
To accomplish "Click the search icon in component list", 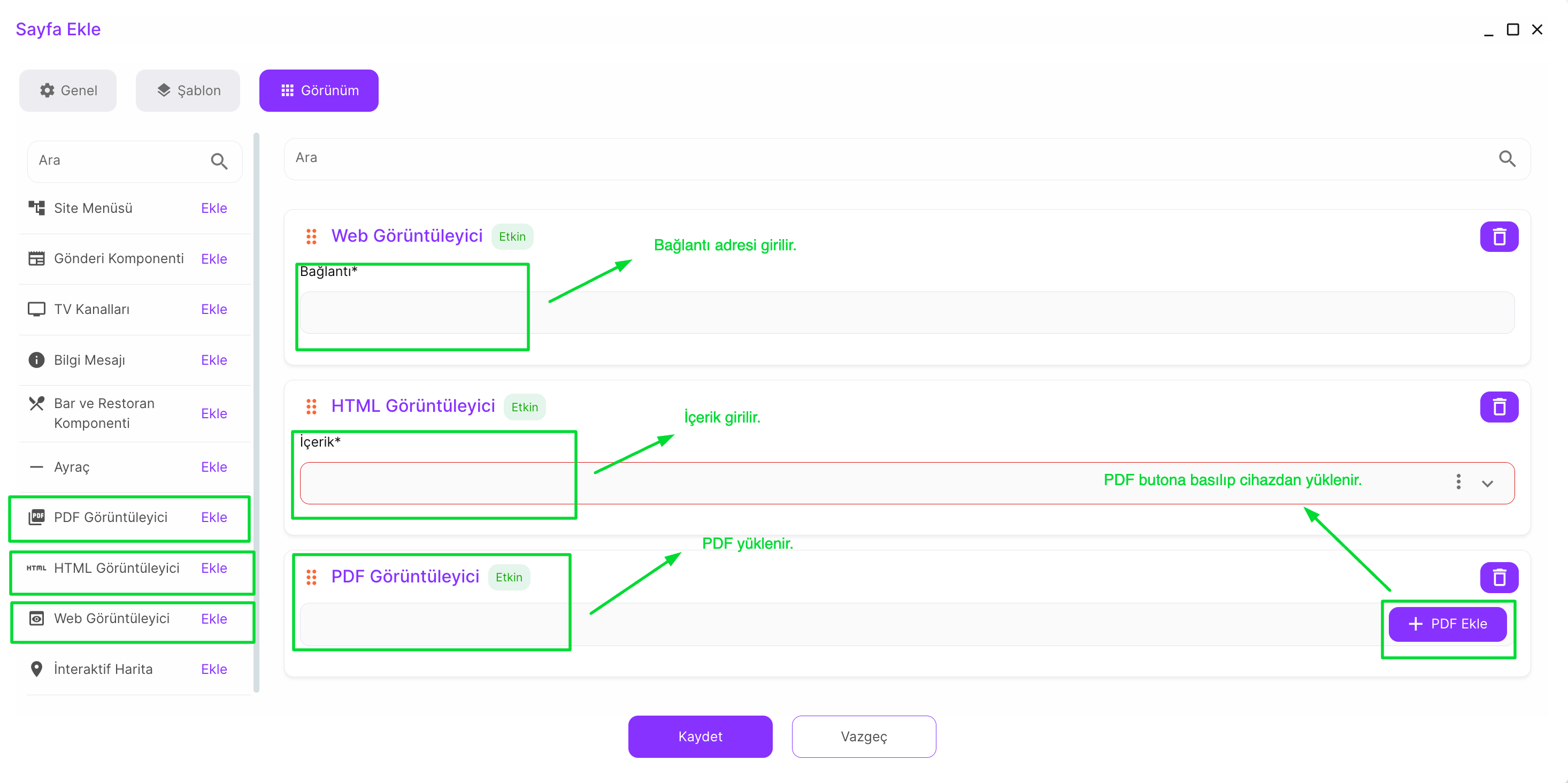I will click(219, 162).
